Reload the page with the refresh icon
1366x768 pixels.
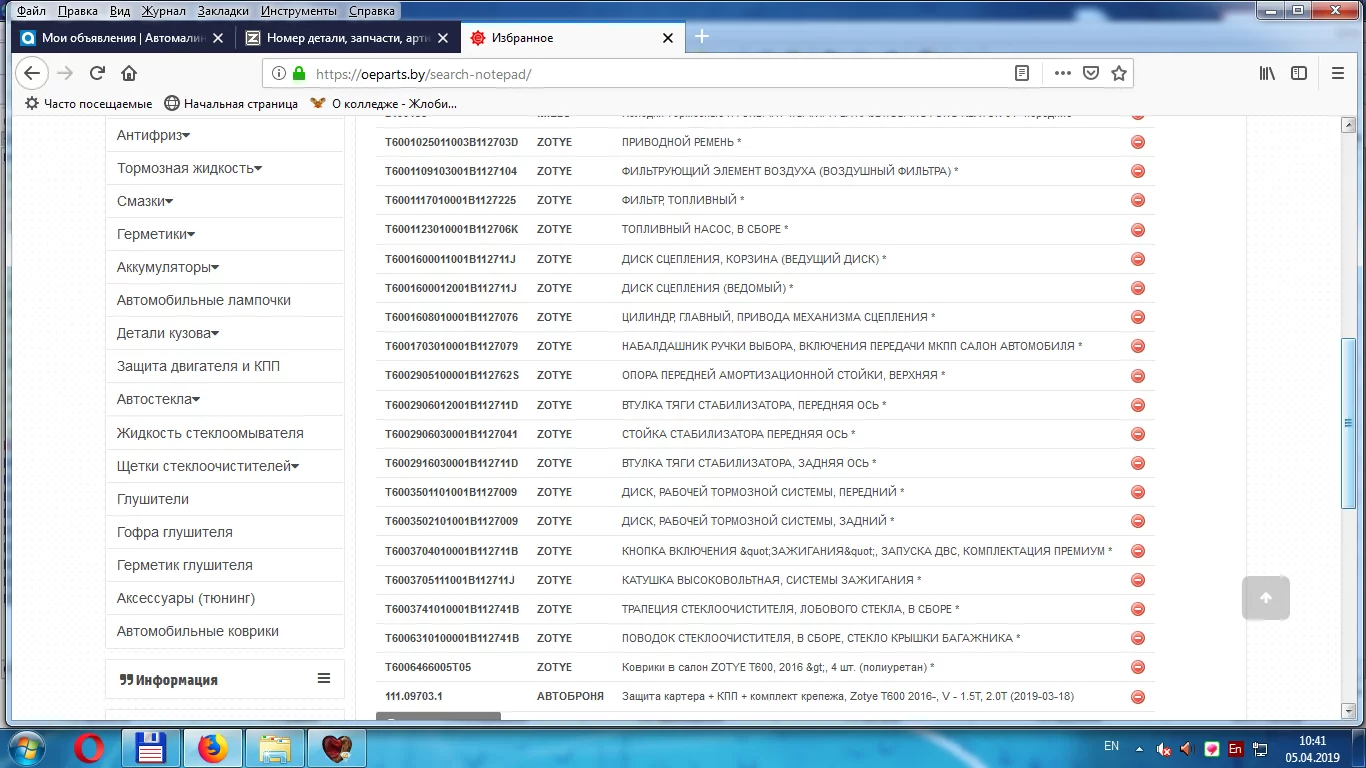pos(97,73)
